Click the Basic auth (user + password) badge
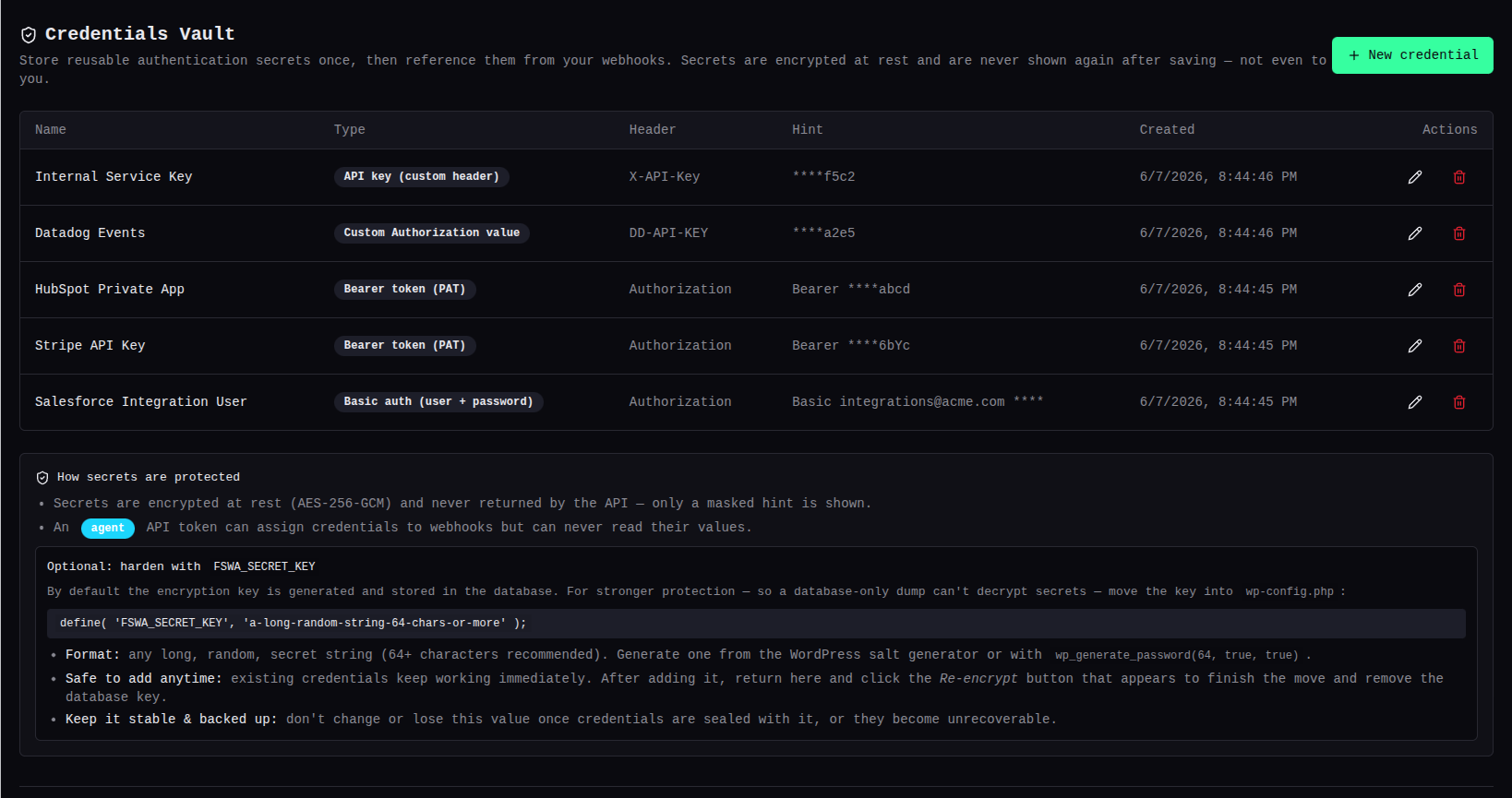The image size is (1512, 798). pyautogui.click(x=438, y=402)
